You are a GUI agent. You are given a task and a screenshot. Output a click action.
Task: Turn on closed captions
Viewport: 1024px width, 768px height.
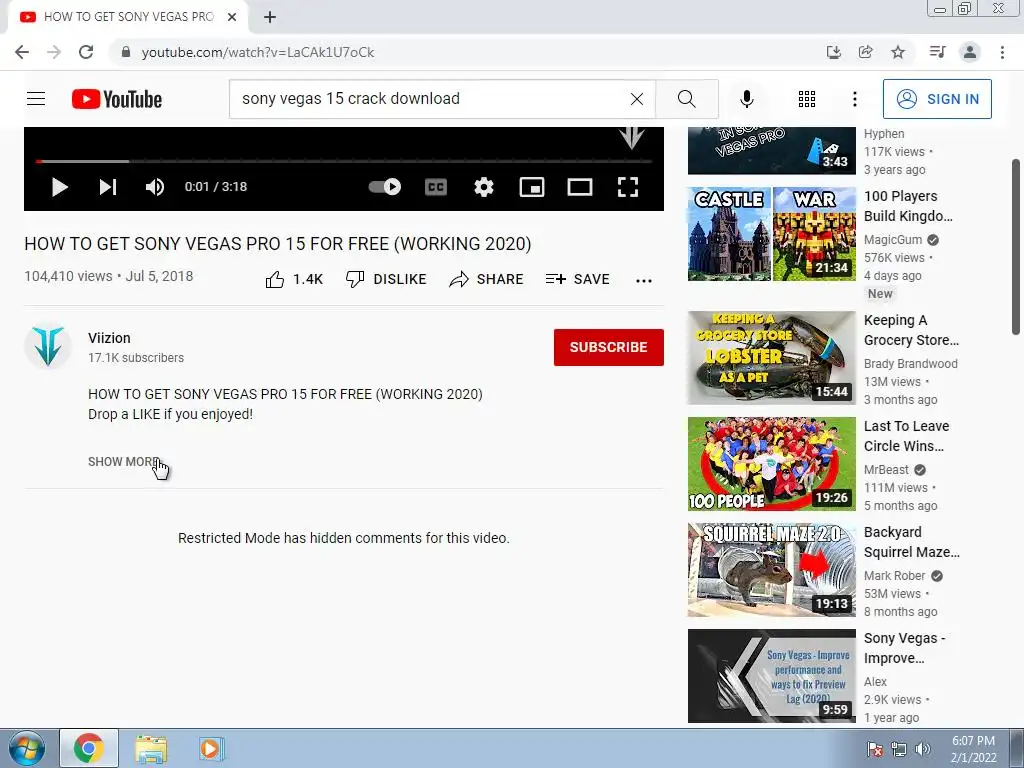[436, 187]
